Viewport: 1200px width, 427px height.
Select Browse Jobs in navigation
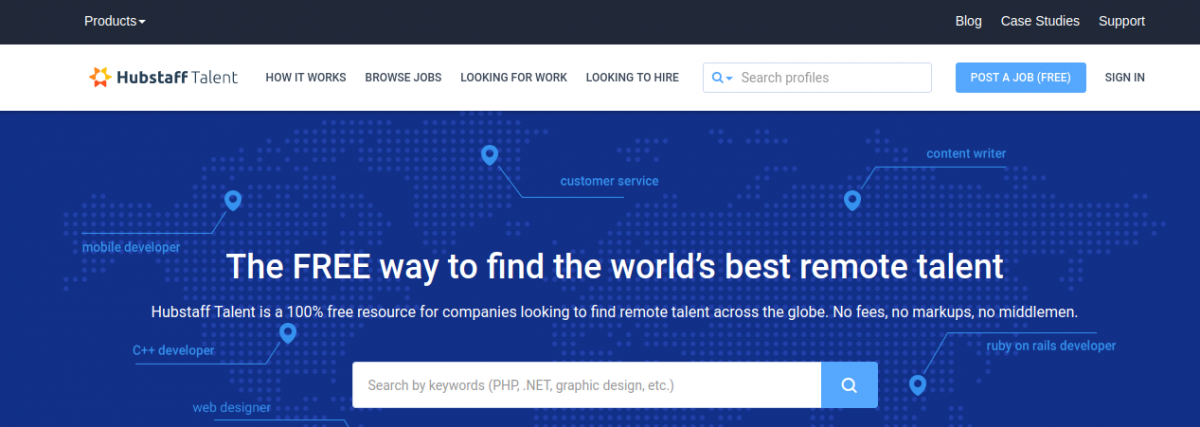(x=403, y=78)
